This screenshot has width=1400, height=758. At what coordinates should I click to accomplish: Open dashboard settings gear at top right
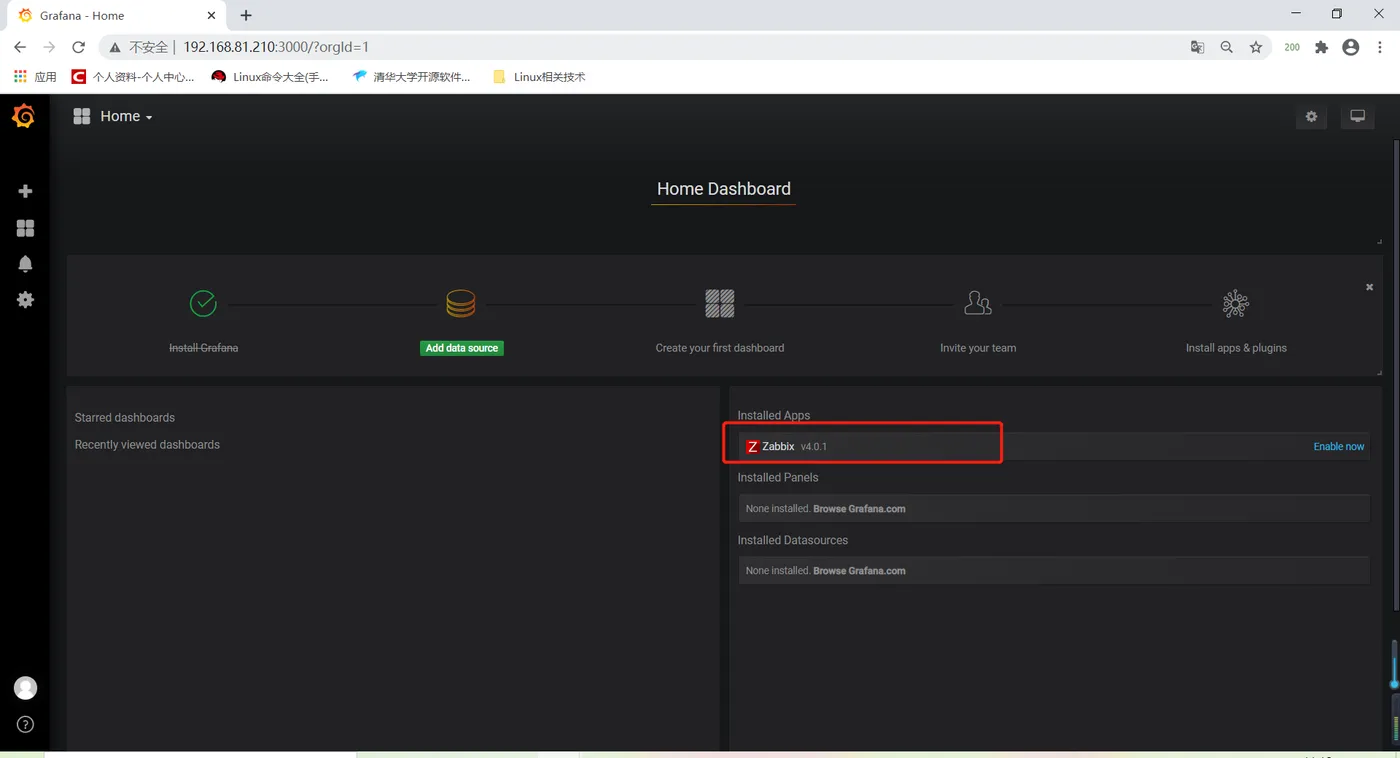click(x=1311, y=117)
